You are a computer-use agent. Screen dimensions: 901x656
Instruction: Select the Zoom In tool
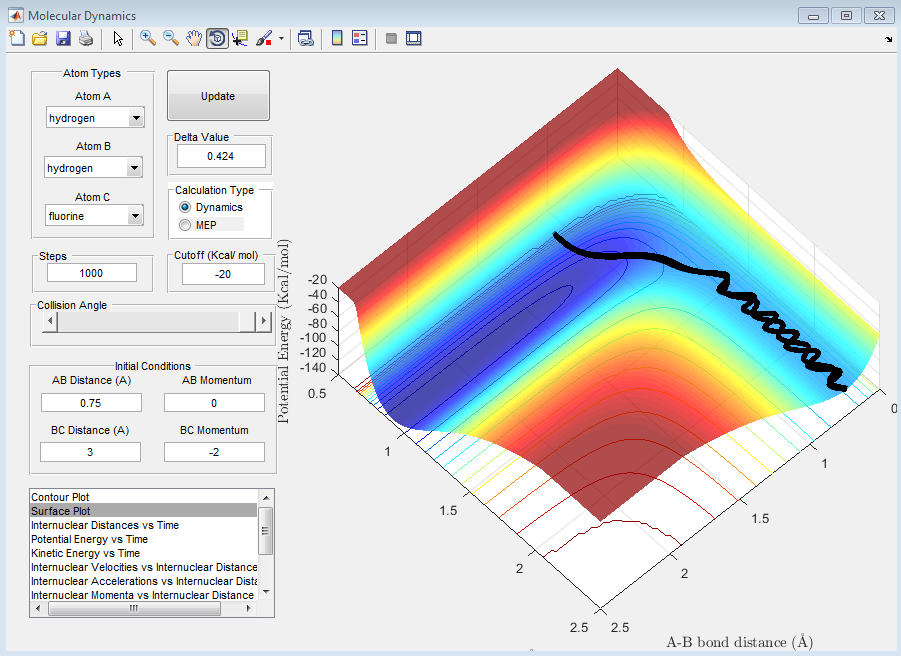tap(148, 38)
